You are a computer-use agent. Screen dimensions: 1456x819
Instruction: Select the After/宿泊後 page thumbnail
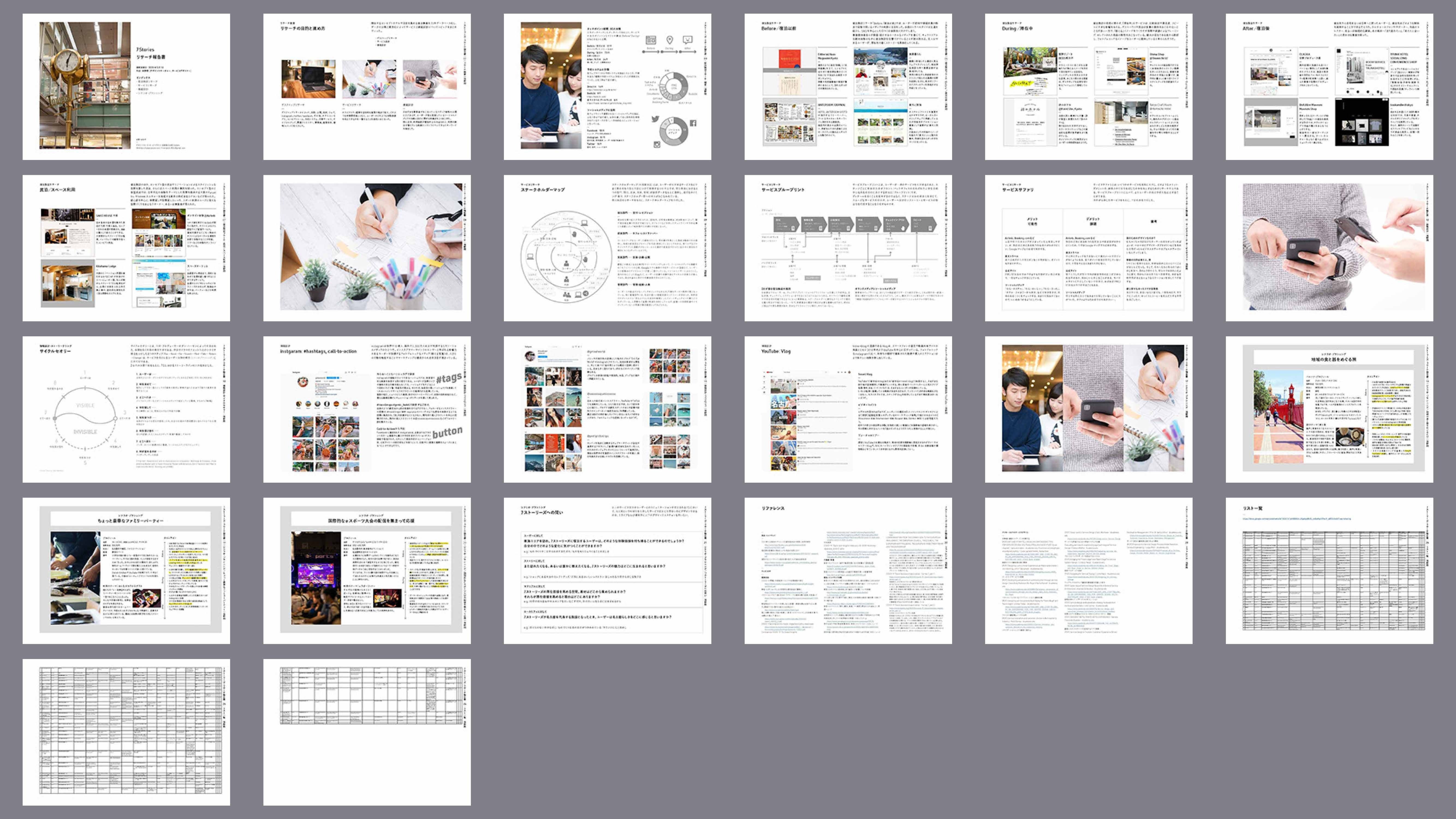[x=1329, y=87]
